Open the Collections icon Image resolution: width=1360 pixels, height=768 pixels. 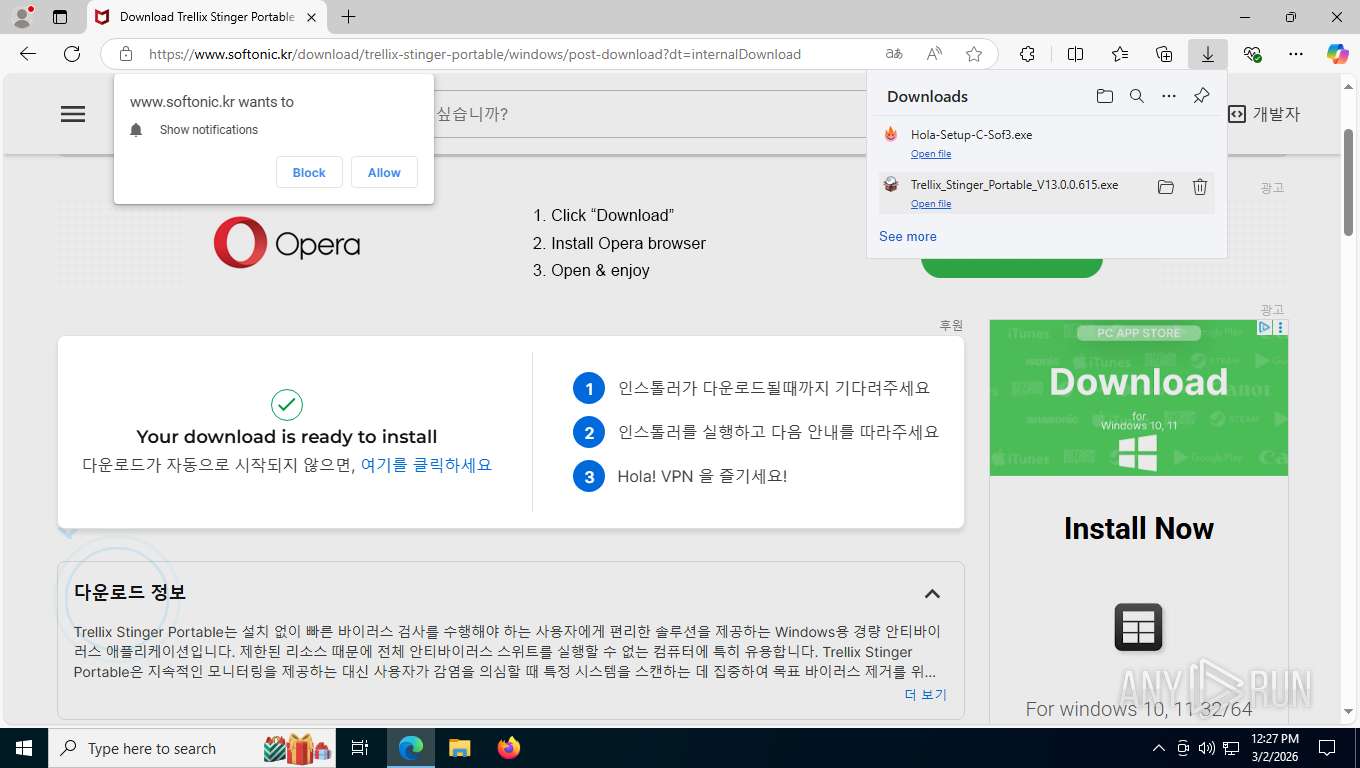click(1164, 54)
